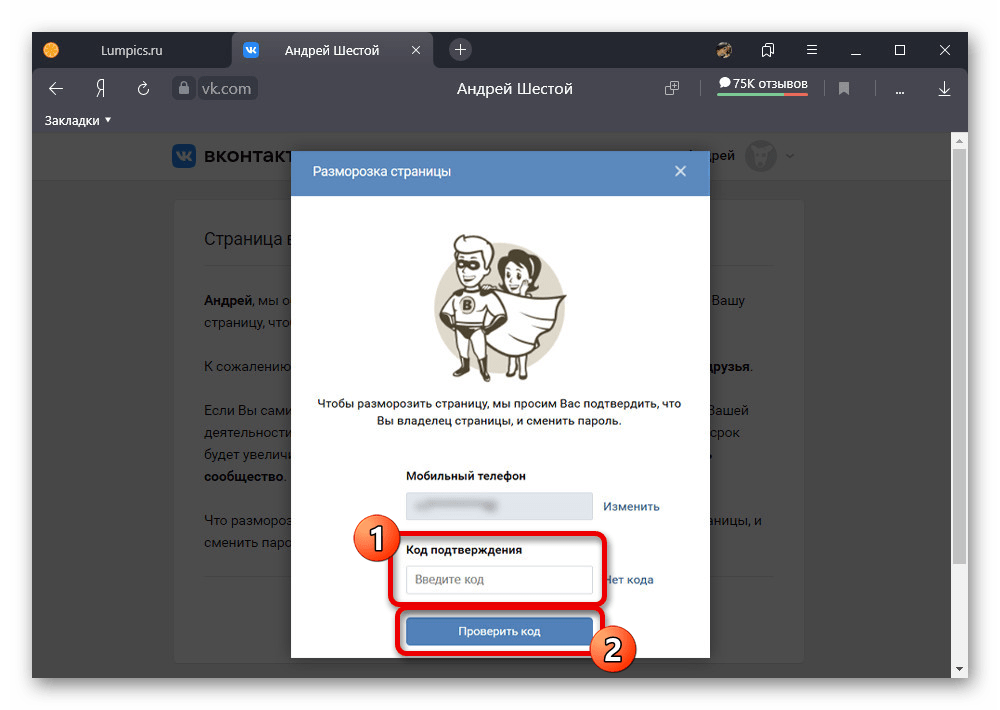The width and height of the screenshot is (1000, 710).
Task: Click the Lumpics orange tab favicon
Action: 51,50
